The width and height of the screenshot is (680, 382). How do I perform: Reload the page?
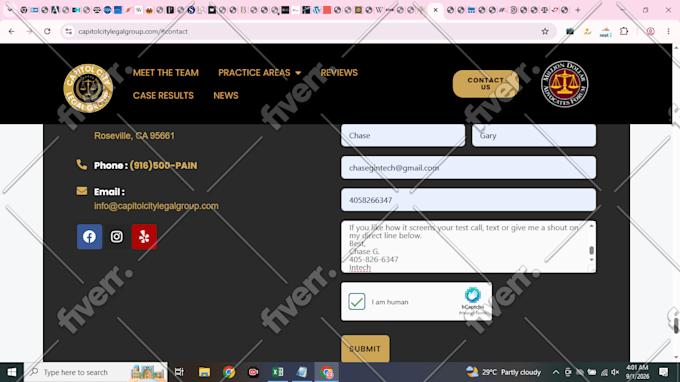(x=47, y=31)
